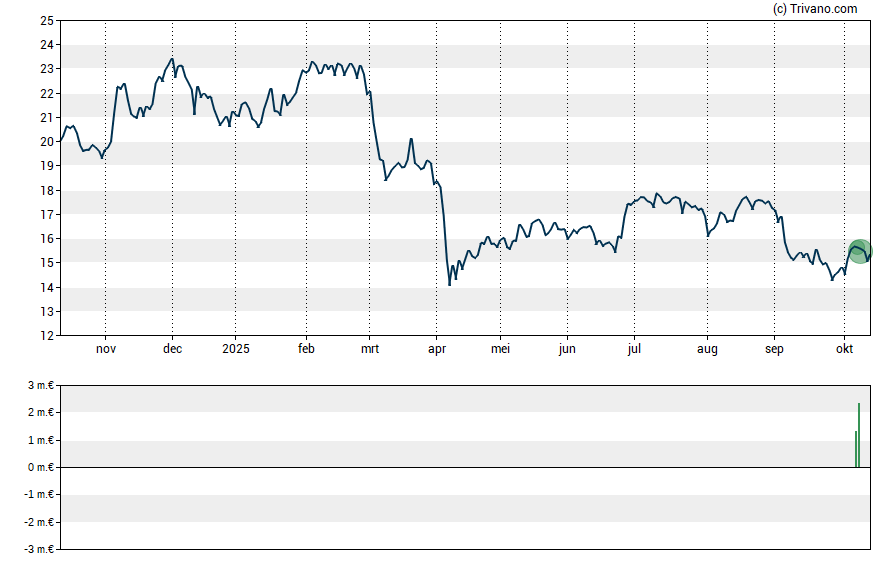Click the '-3 m.€' volume axis label
The width and height of the screenshot is (888, 565).
pos(37,550)
